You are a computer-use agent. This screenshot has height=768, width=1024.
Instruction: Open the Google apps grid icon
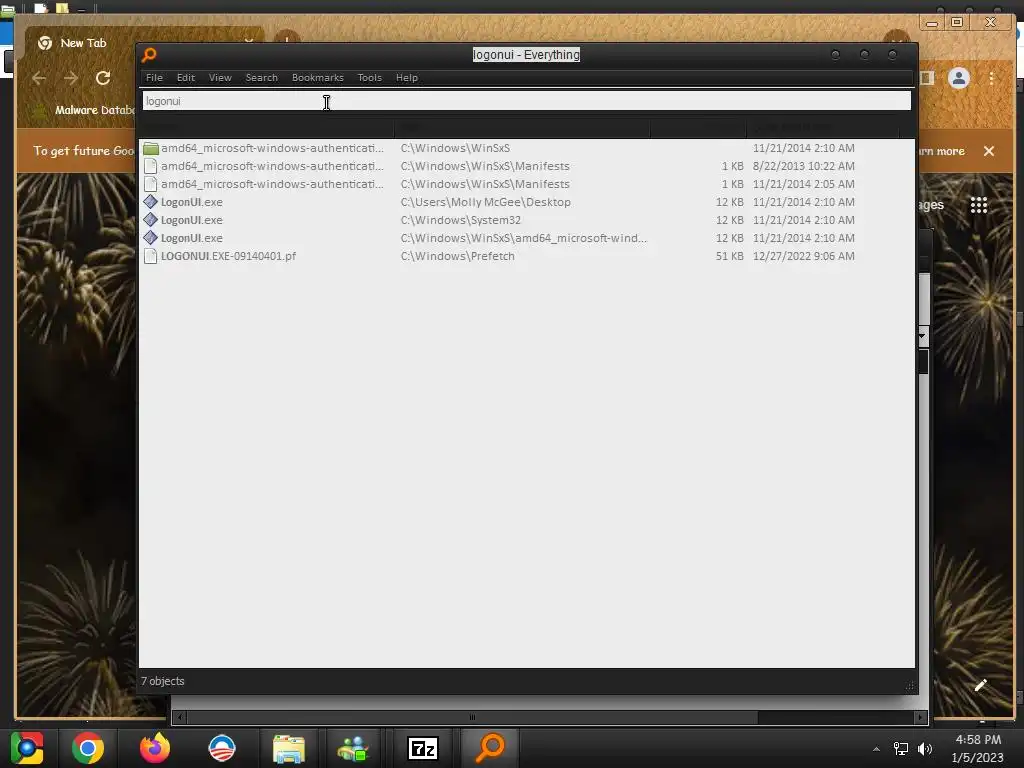978,205
